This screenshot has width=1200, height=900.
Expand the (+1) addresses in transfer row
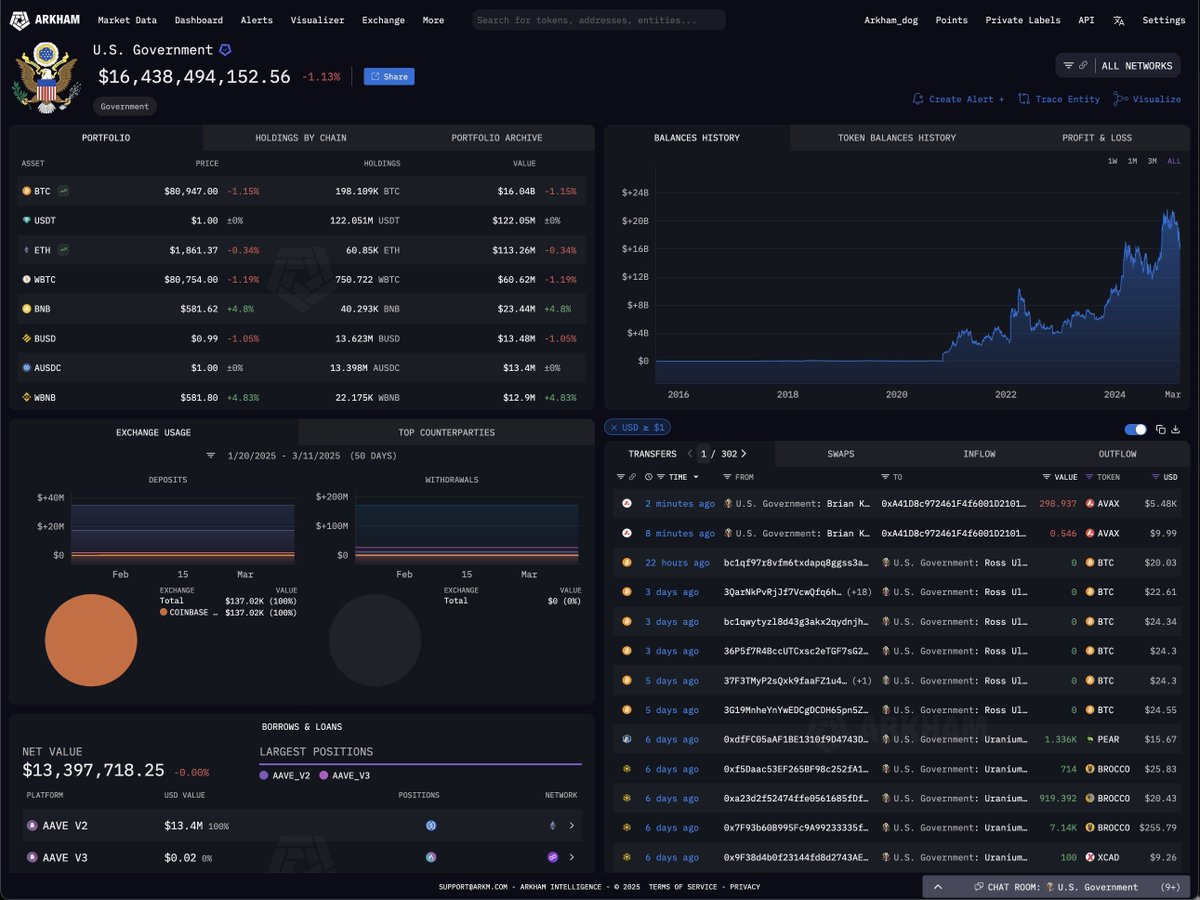click(x=863, y=681)
